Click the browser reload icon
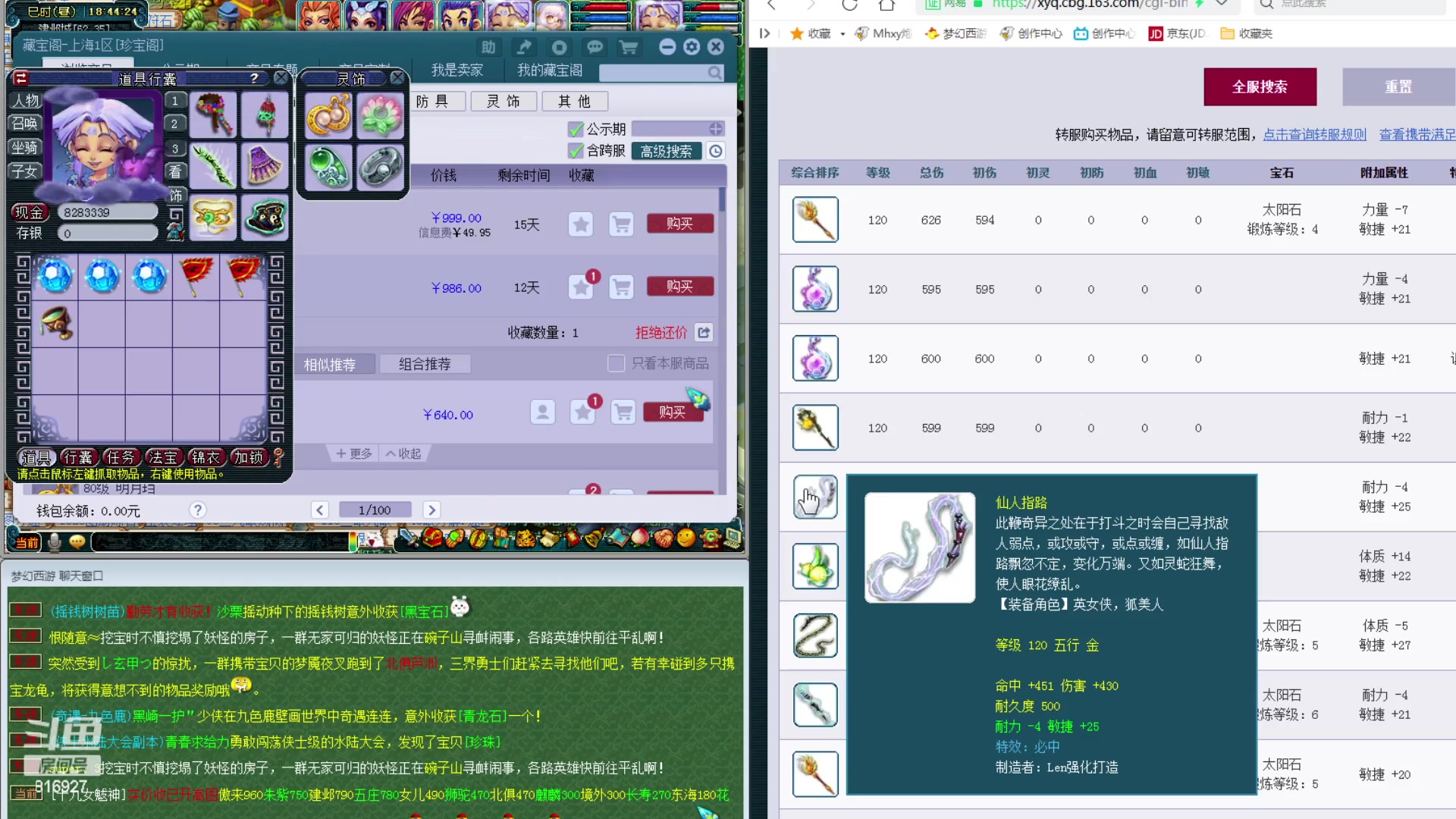 point(849,5)
